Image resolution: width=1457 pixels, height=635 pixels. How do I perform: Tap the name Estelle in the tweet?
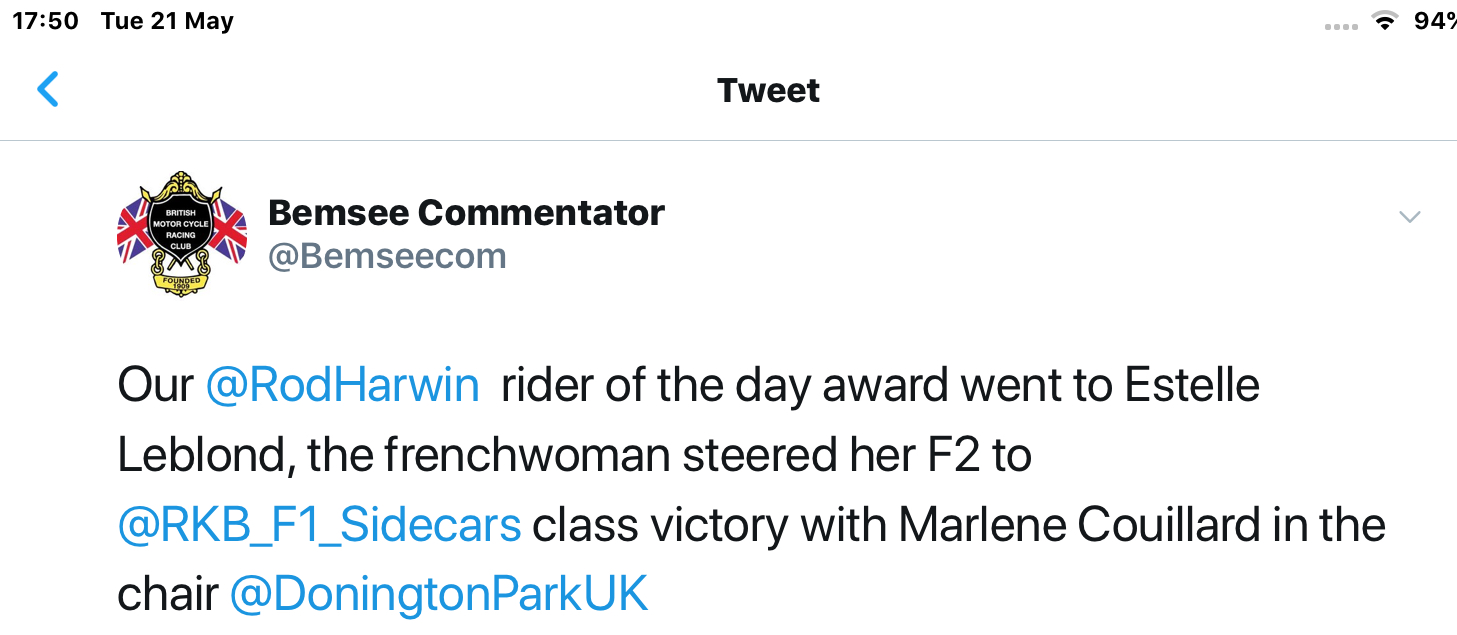tap(1192, 386)
